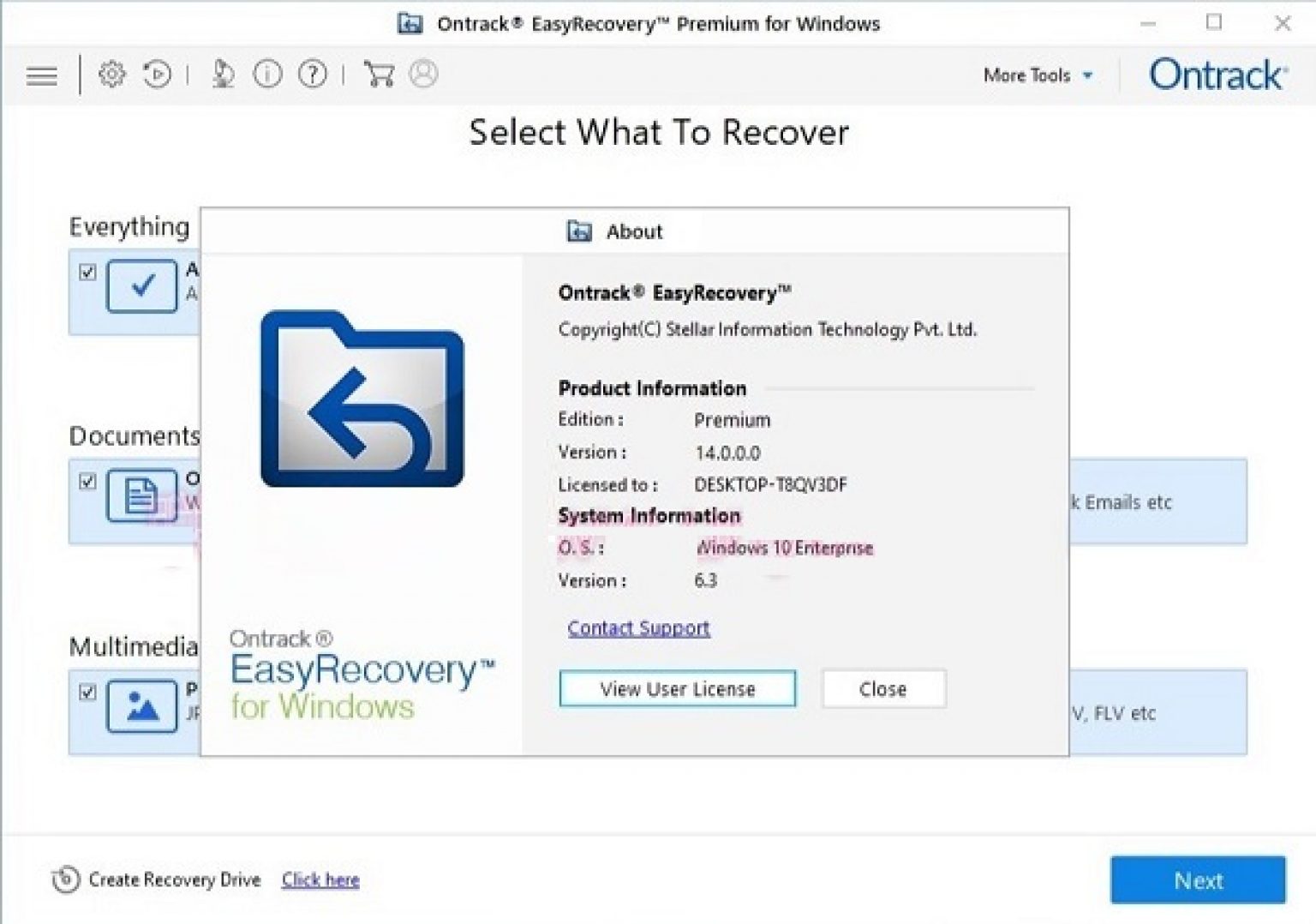1316x924 pixels.
Task: Open the settings gear icon
Action: 111,75
